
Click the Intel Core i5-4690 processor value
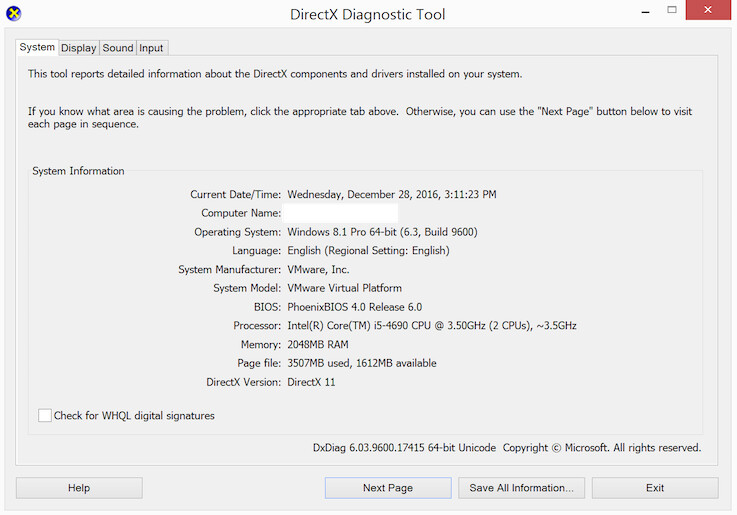point(431,326)
